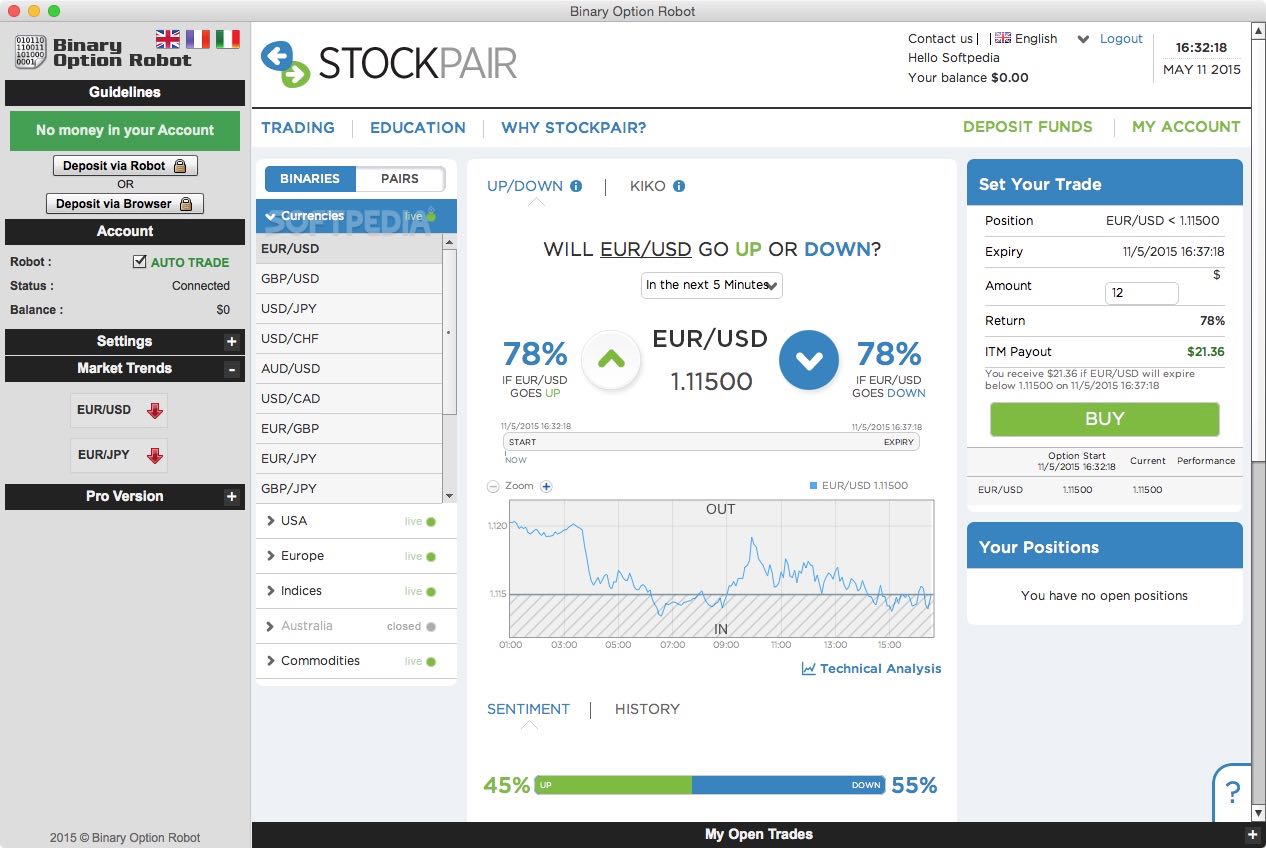
Task: Zoom in chart with plus icon
Action: (546, 487)
